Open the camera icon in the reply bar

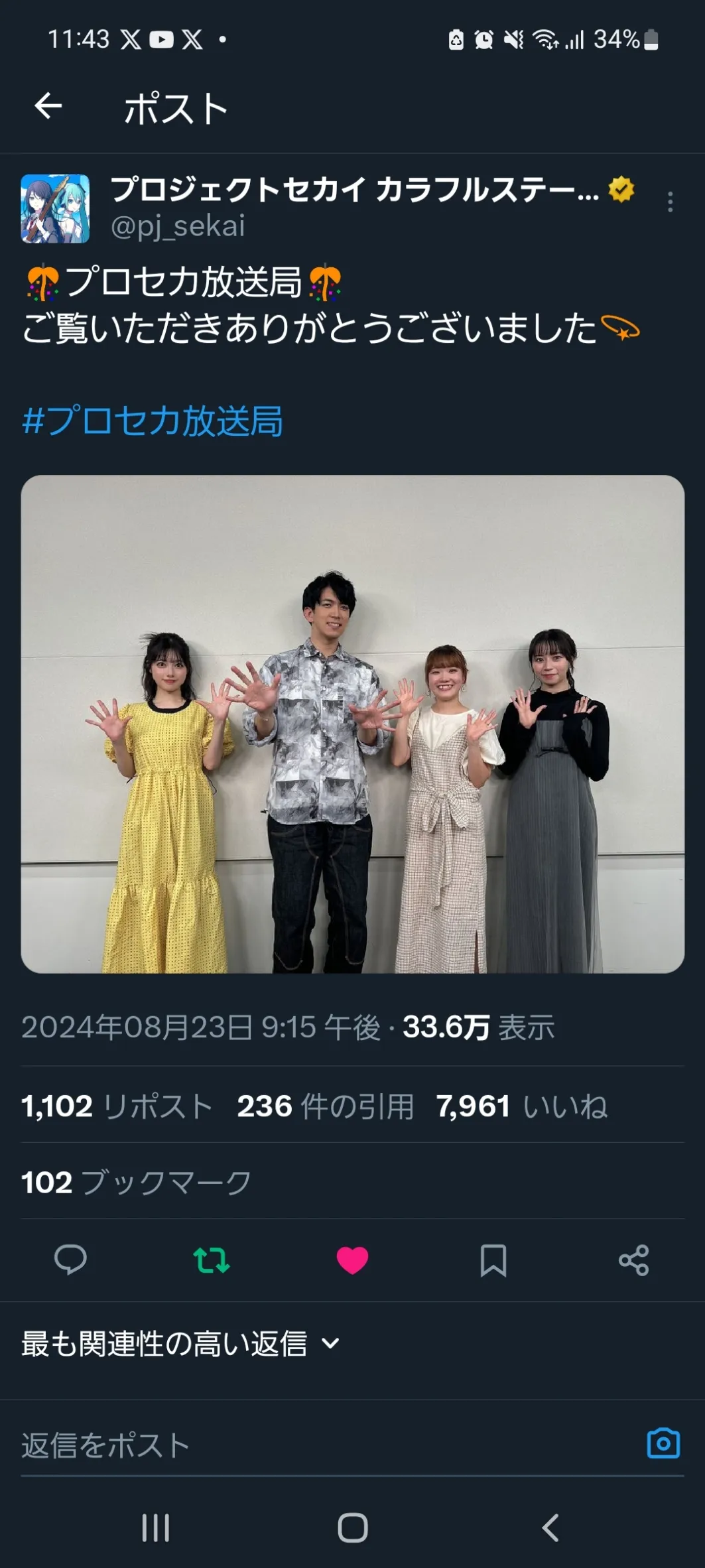(663, 1443)
